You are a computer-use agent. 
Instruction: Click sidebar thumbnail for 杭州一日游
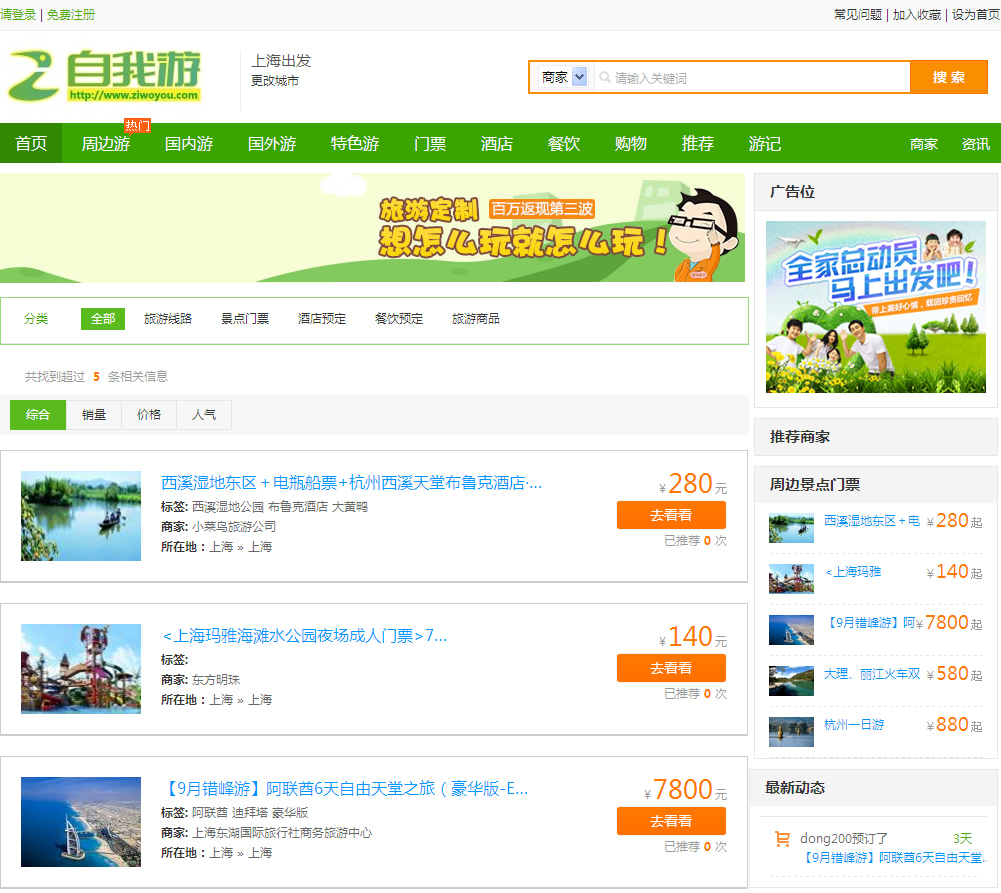coord(791,731)
